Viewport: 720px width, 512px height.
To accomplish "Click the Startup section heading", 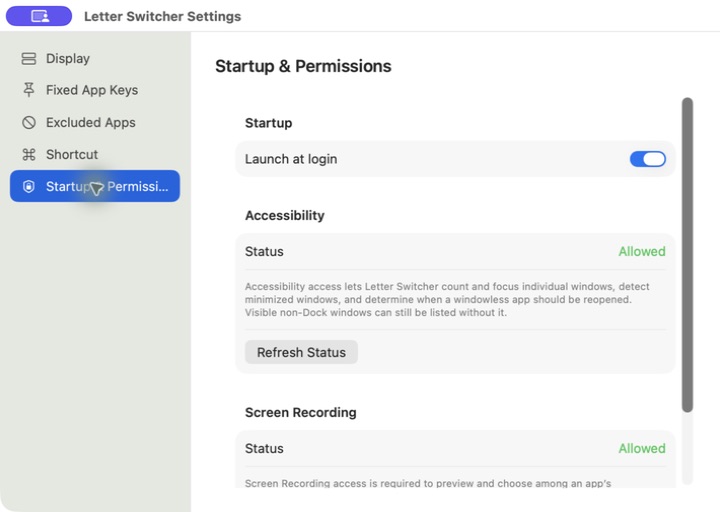I will 269,123.
